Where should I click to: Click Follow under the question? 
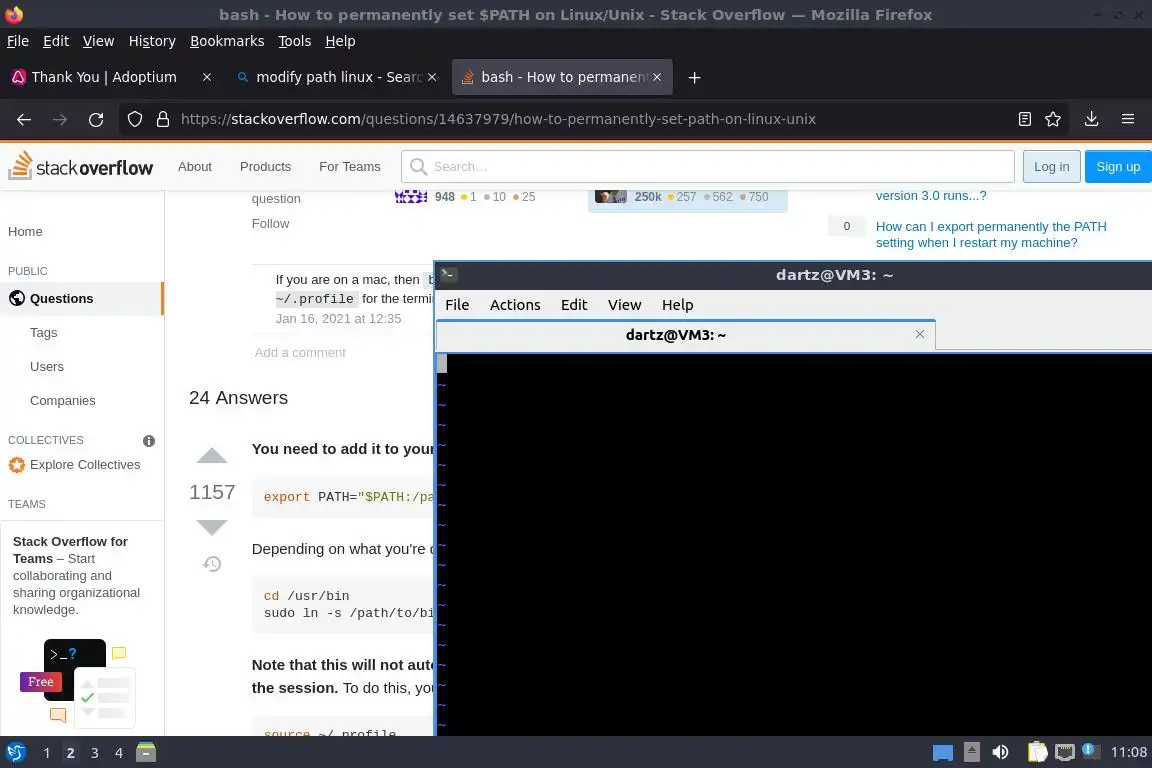coord(270,223)
